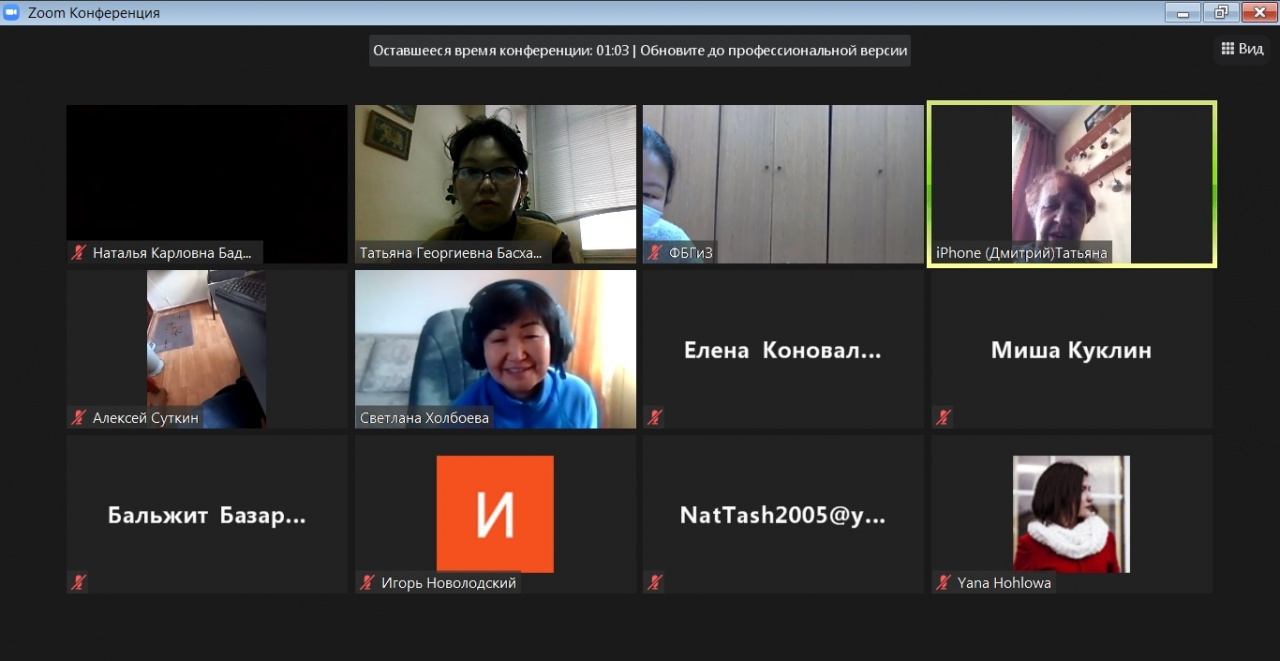The image size is (1280, 661).
Task: Click muted mic icon beside Игорь Новолодский
Action: 367,582
